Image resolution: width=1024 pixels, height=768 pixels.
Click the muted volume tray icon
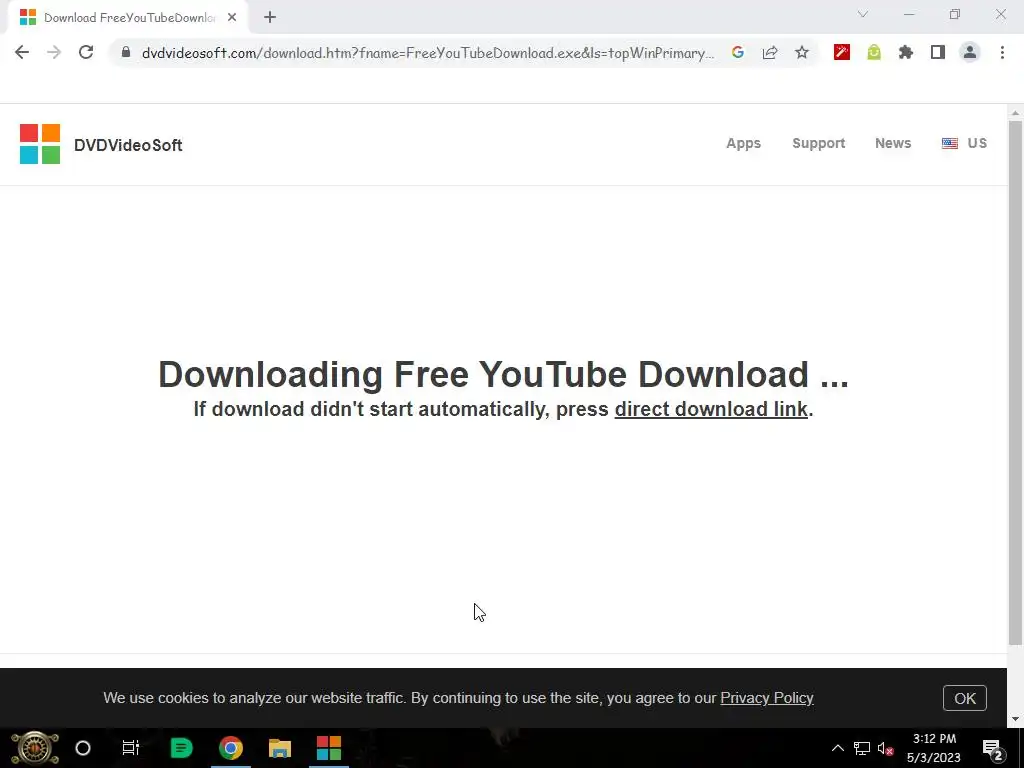coord(886,748)
